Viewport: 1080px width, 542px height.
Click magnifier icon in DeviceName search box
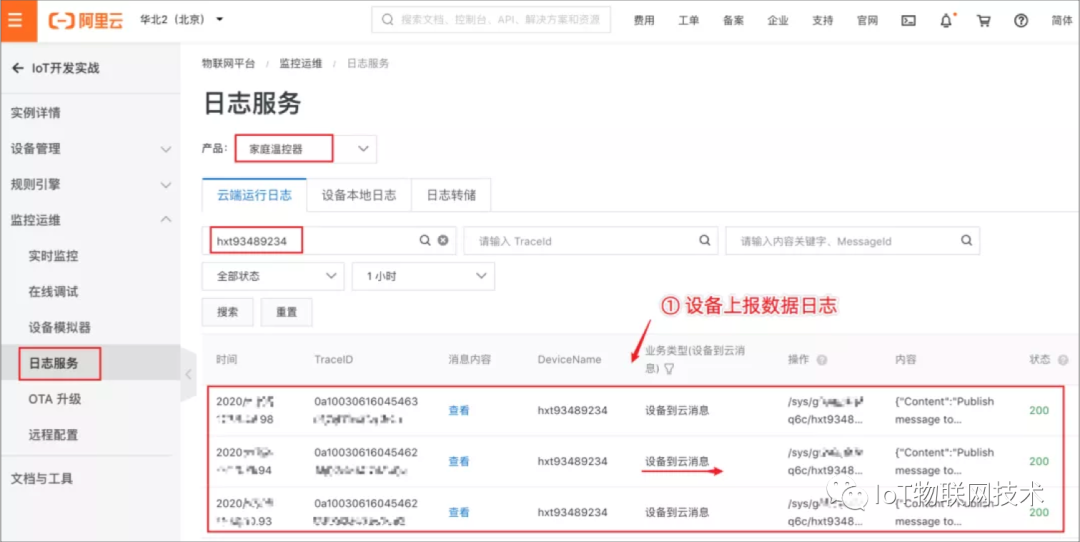pyautogui.click(x=425, y=240)
